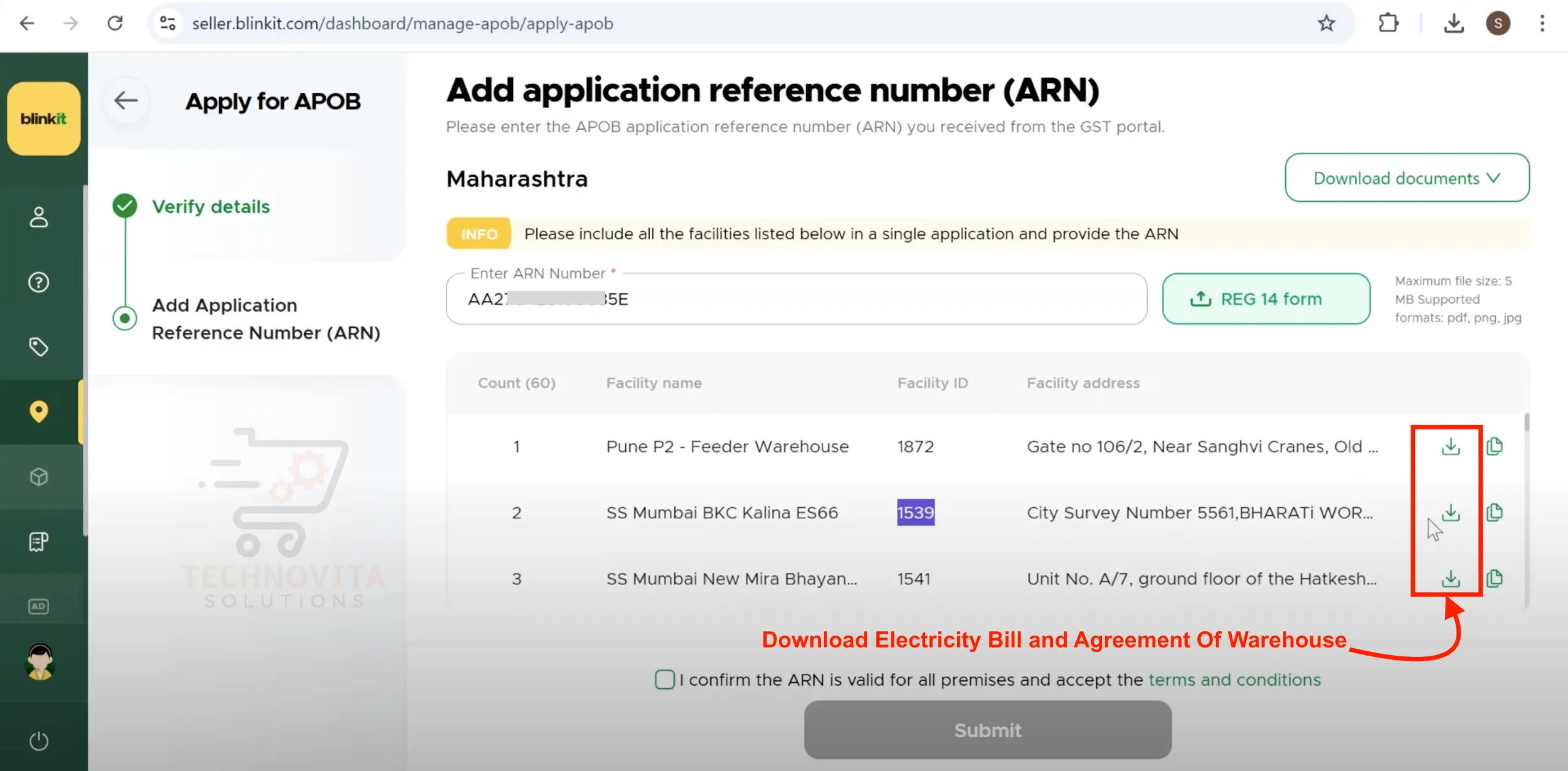Click the REG 14 form upload button
Viewport: 1568px width, 771px height.
click(1266, 299)
